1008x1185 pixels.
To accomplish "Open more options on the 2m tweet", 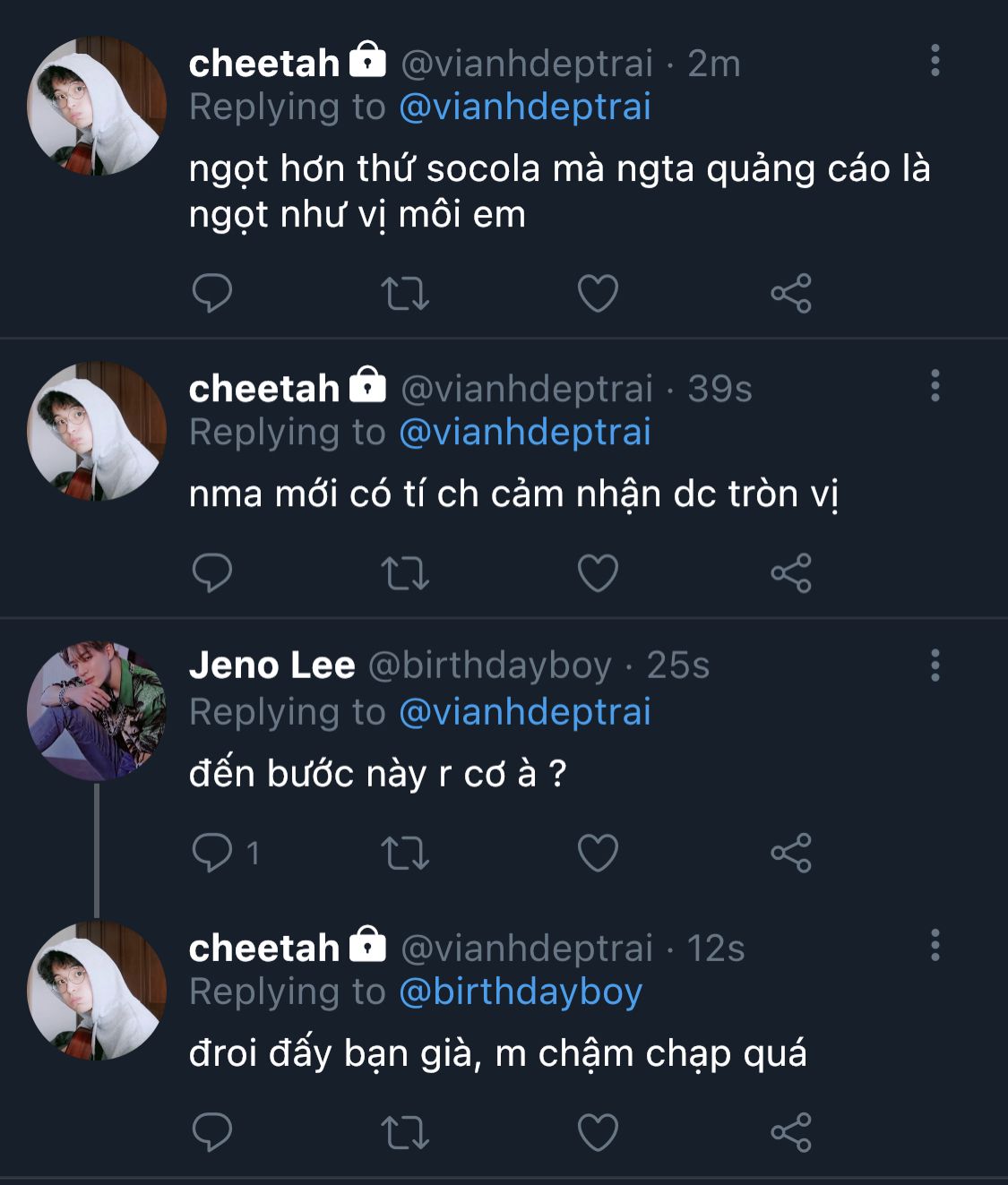I will 935,61.
